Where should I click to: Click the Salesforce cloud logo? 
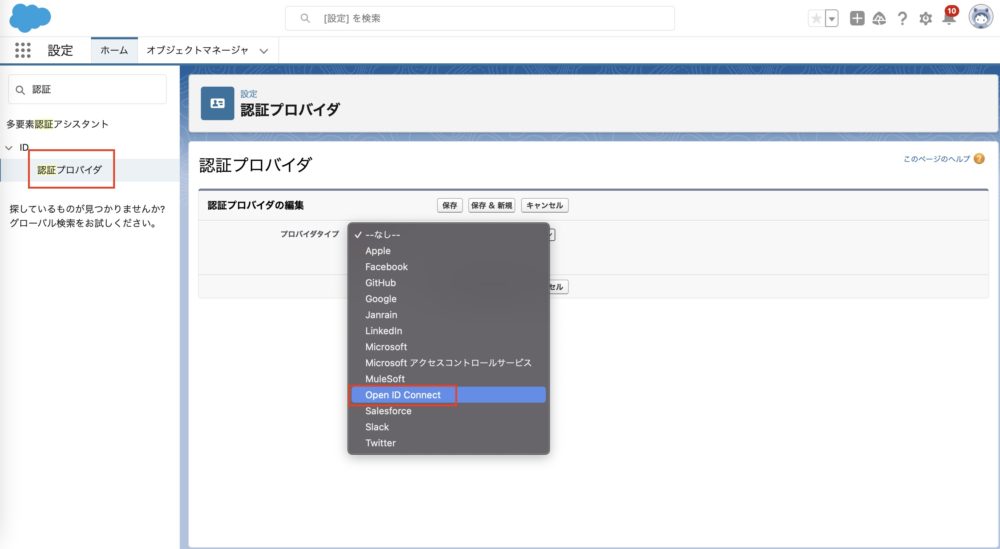click(x=30, y=18)
